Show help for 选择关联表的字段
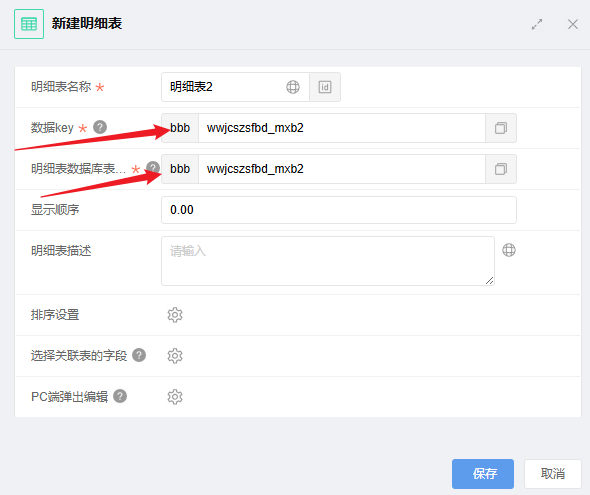Viewport: 590px width, 495px height. [139, 355]
